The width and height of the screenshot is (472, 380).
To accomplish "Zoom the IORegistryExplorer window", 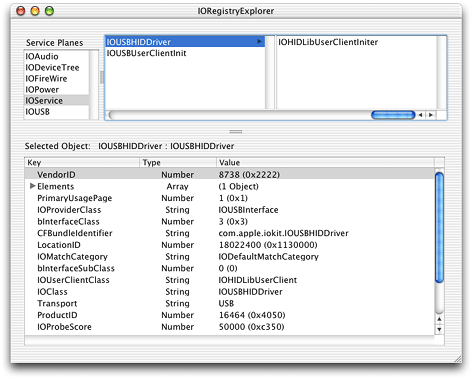I will [49, 11].
